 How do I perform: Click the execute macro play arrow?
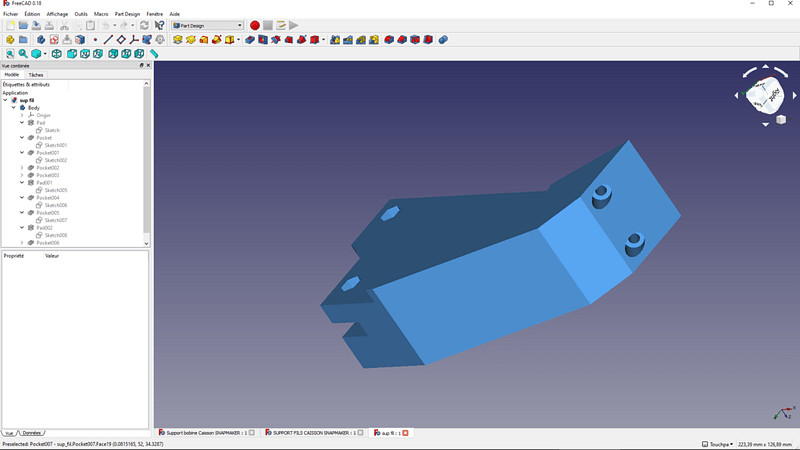(293, 26)
